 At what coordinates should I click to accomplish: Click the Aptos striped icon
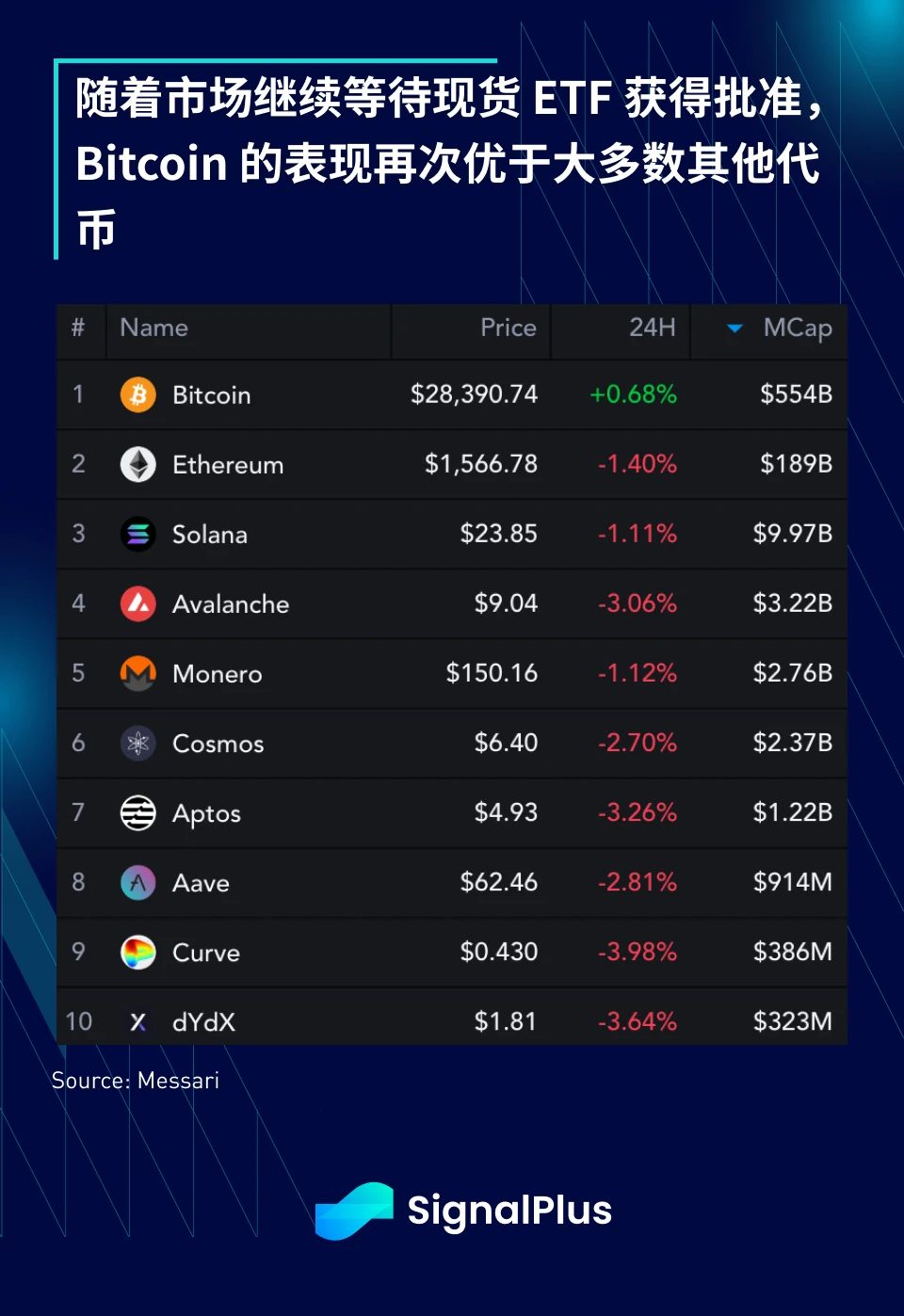(x=138, y=812)
